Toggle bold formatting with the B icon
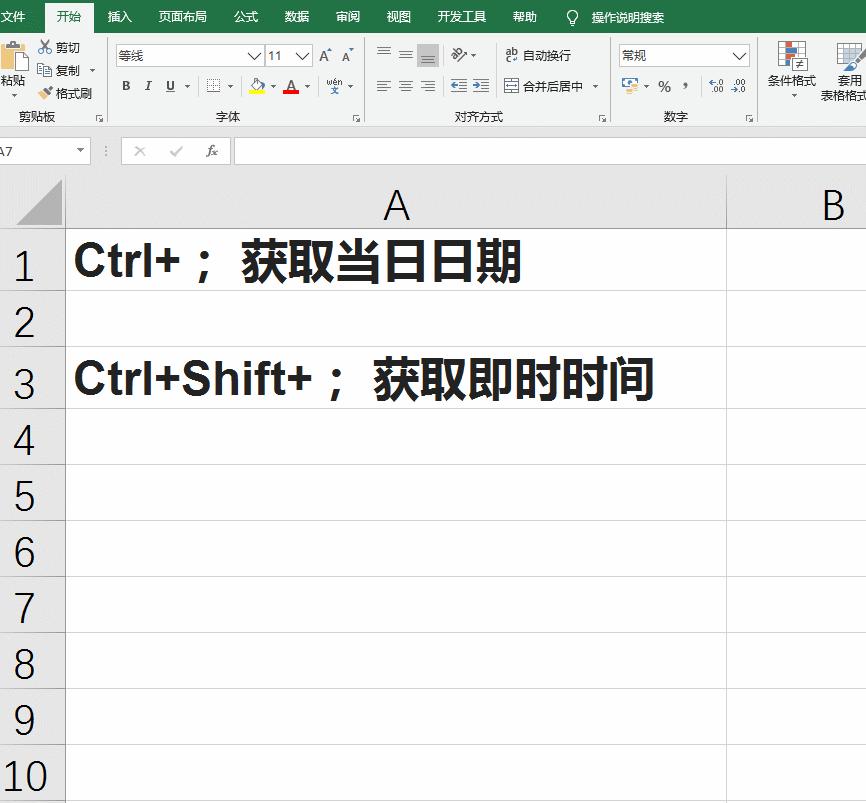Image resolution: width=866 pixels, height=803 pixels. point(125,87)
